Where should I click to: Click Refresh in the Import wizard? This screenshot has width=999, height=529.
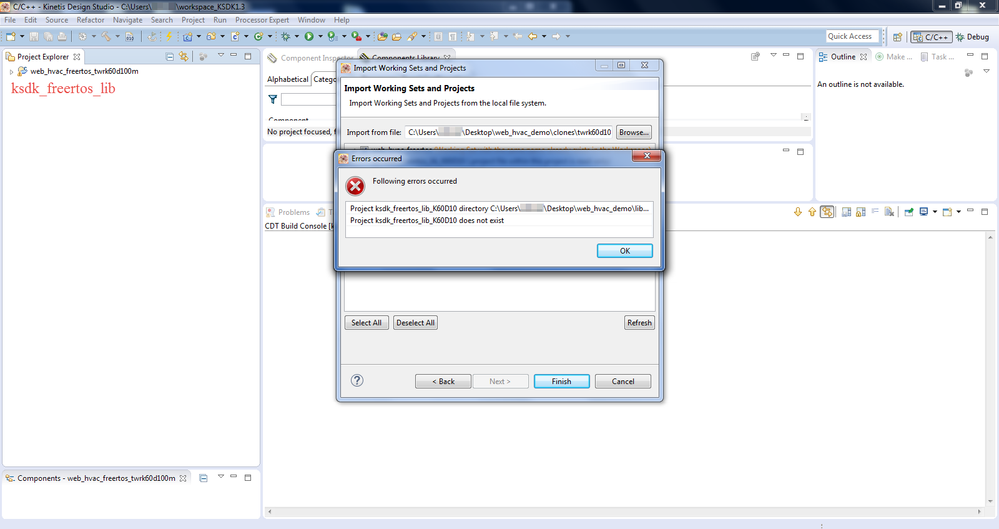639,322
